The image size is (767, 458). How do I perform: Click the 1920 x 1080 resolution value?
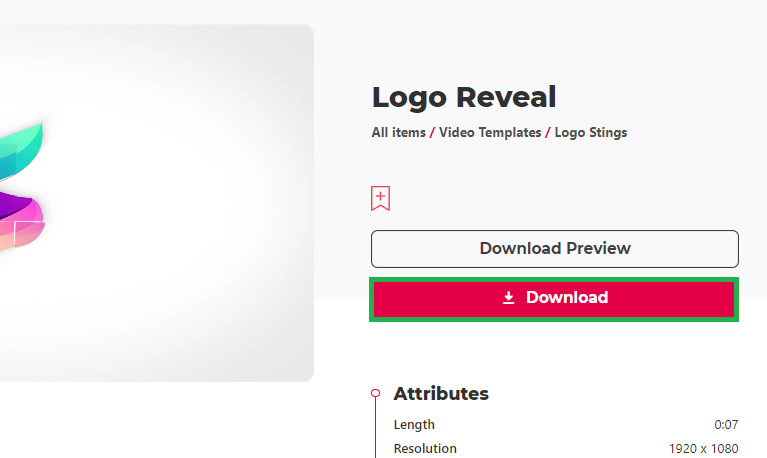[x=703, y=448]
